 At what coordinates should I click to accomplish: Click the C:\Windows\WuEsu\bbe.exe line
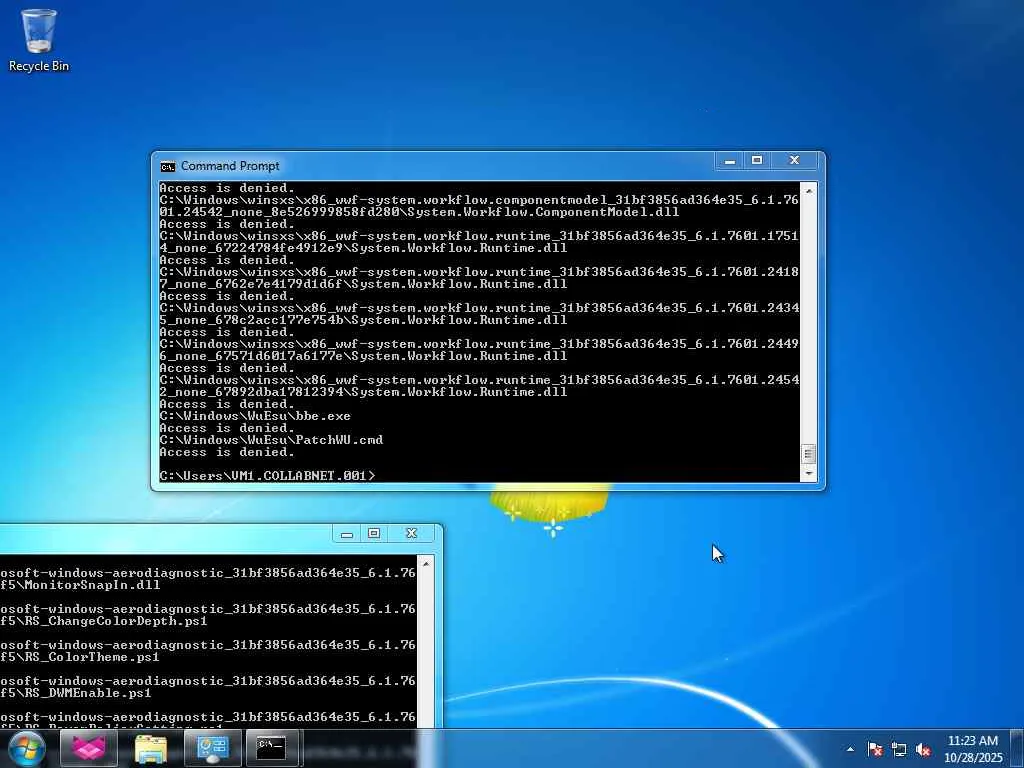click(x=255, y=416)
